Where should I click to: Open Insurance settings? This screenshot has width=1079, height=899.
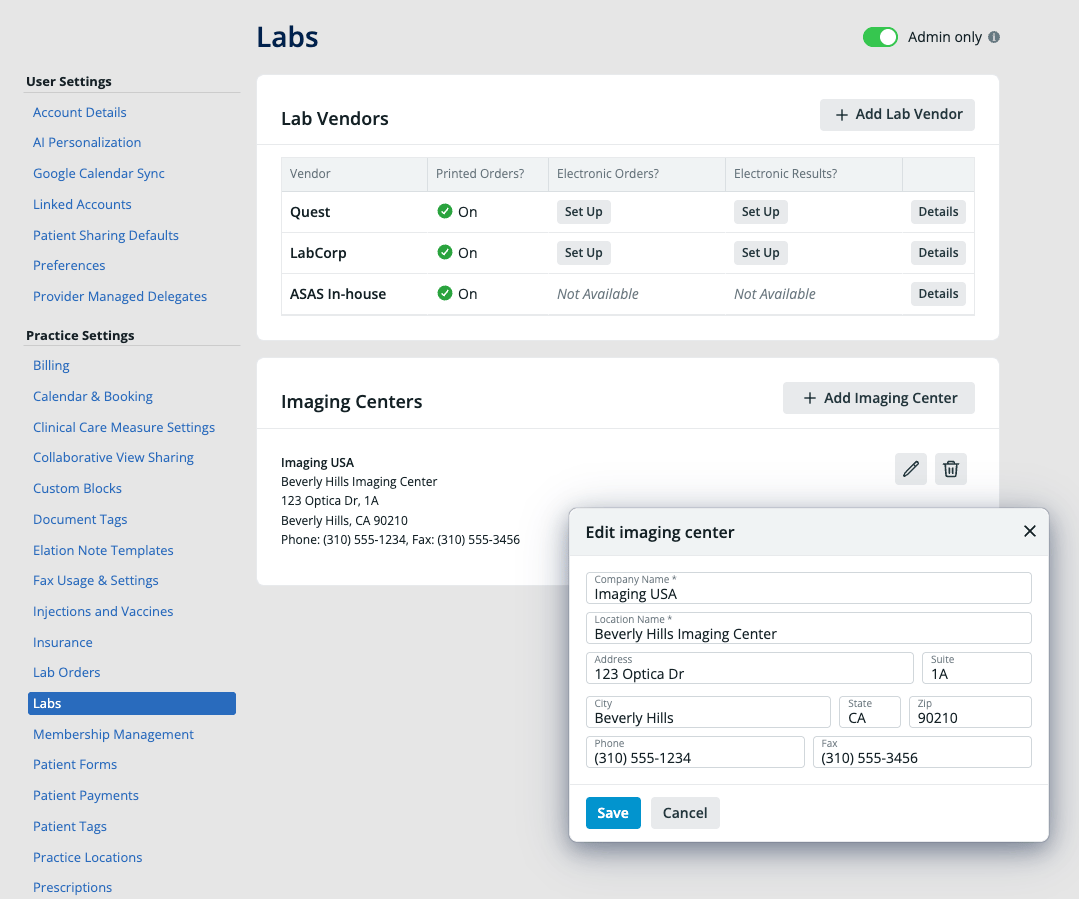(x=63, y=643)
